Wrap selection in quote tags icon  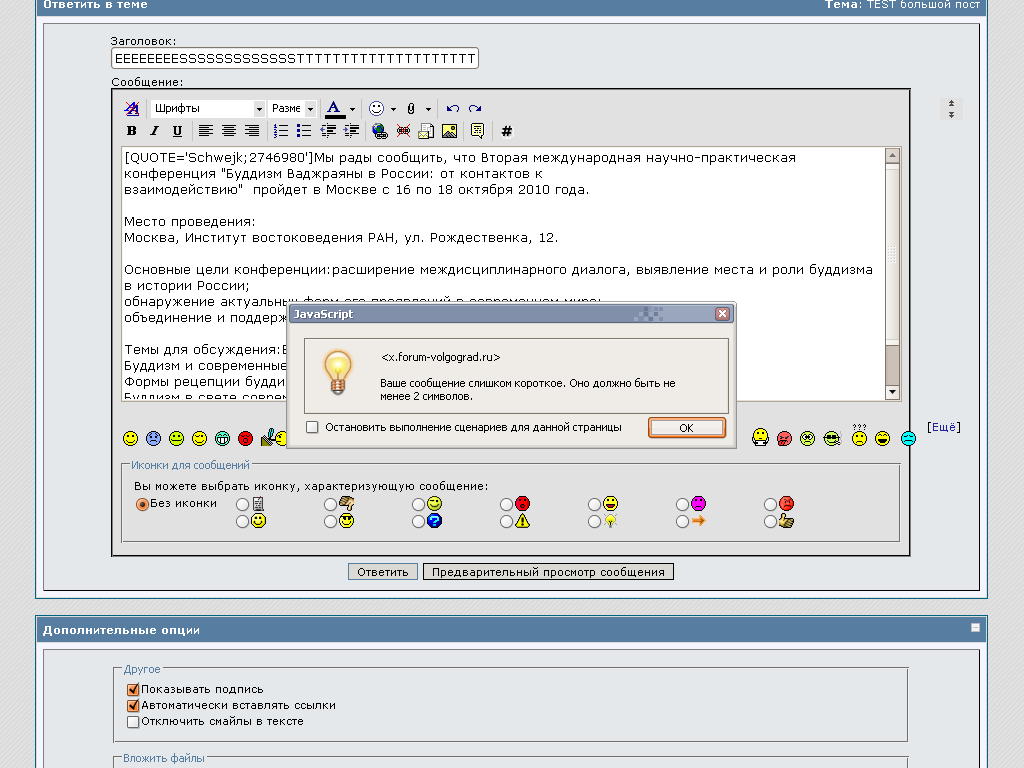(478, 131)
